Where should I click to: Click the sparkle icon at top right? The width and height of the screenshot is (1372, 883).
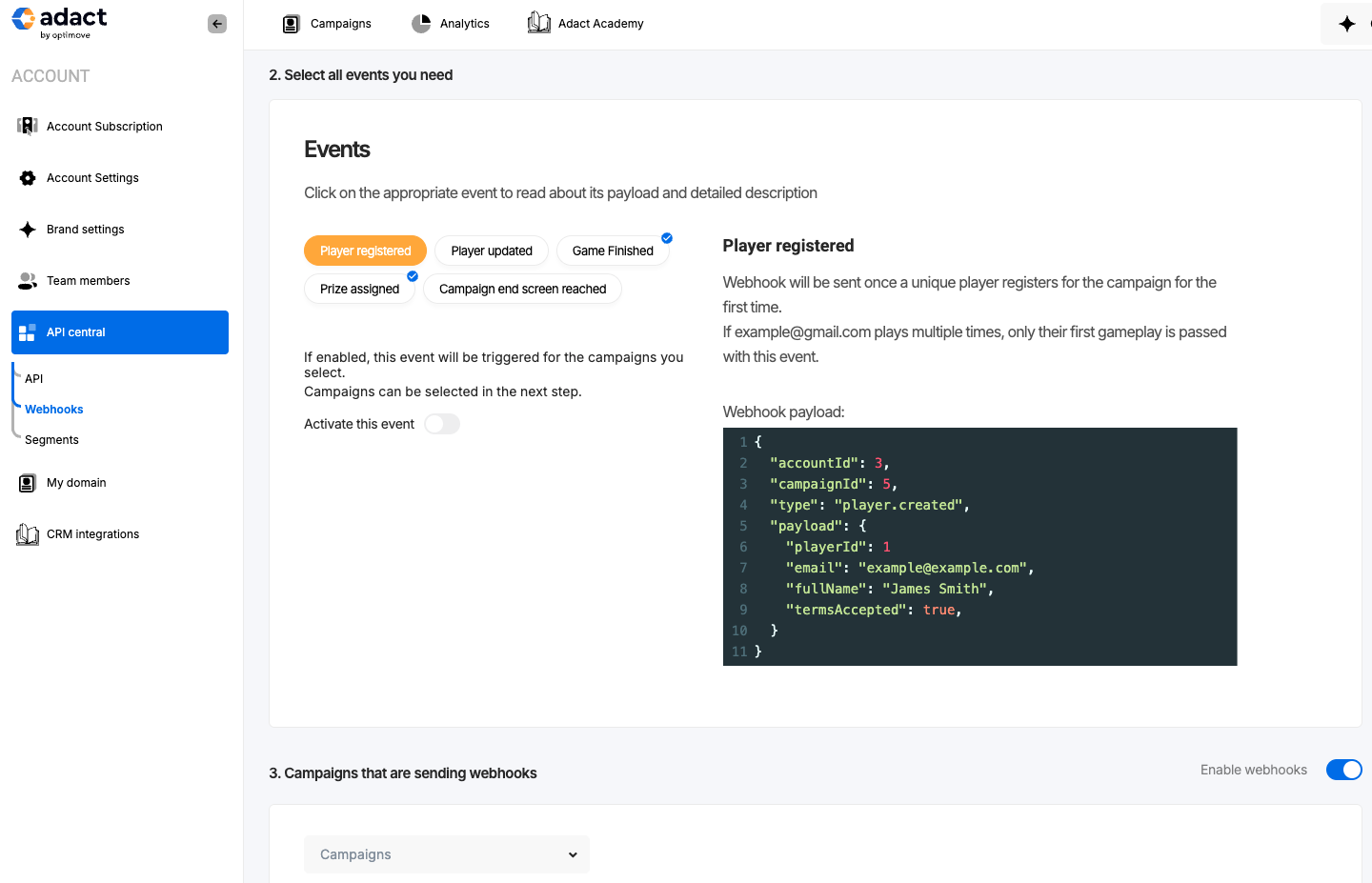point(1347,24)
